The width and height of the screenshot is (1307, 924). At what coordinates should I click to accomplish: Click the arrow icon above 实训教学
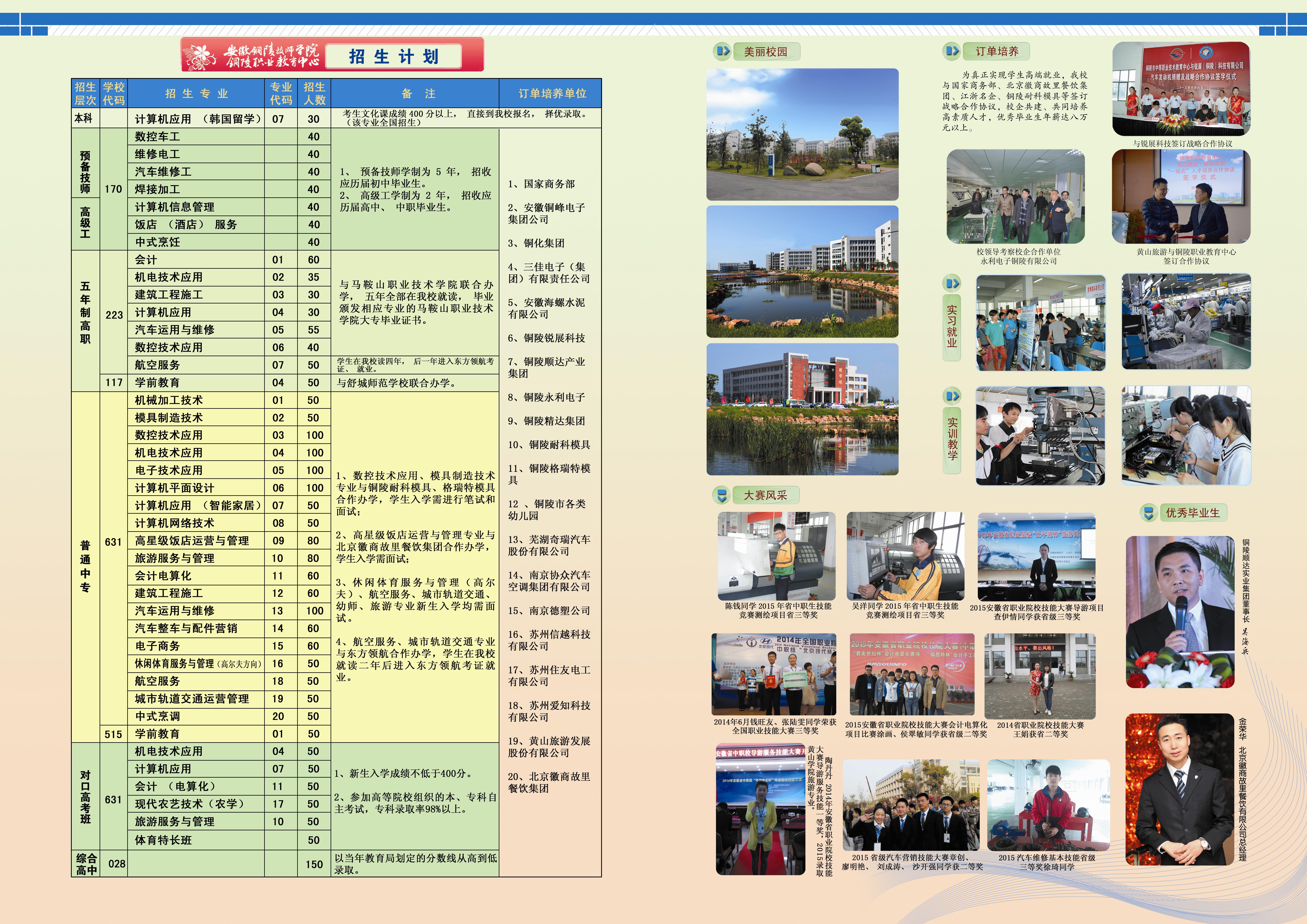click(x=952, y=396)
